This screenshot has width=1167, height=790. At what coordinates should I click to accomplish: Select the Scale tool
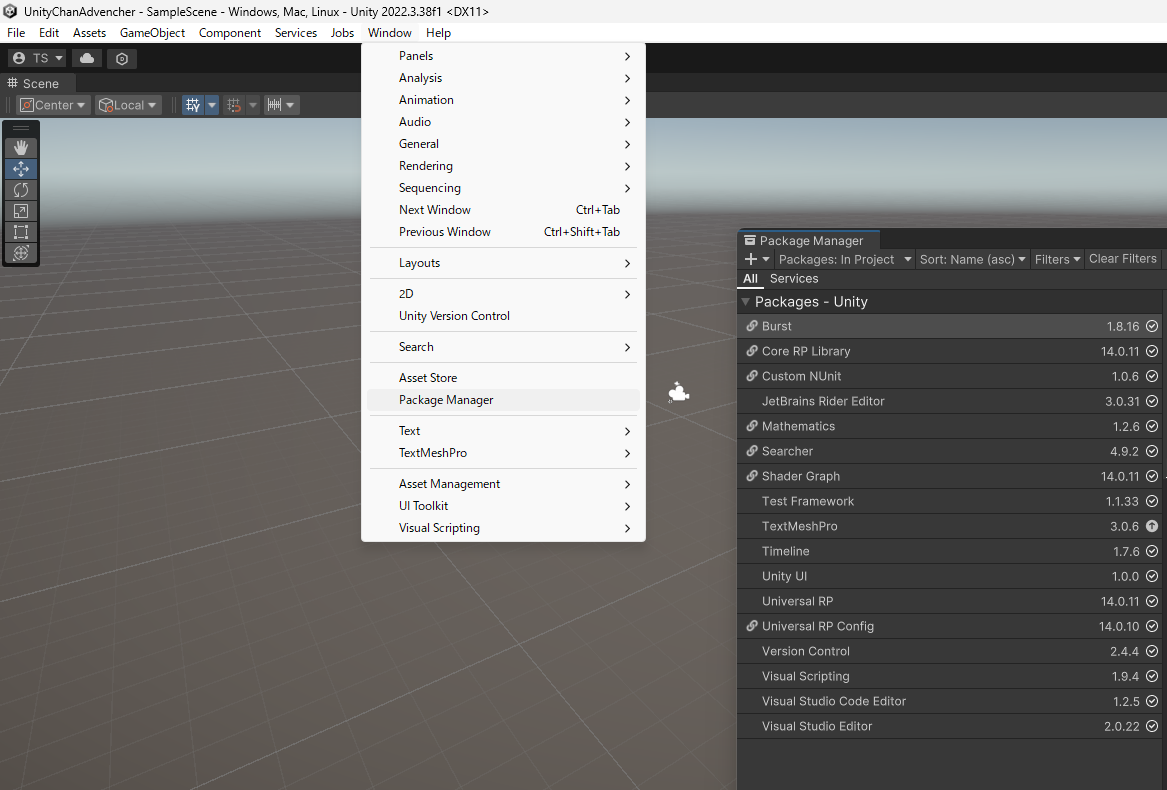click(x=21, y=211)
